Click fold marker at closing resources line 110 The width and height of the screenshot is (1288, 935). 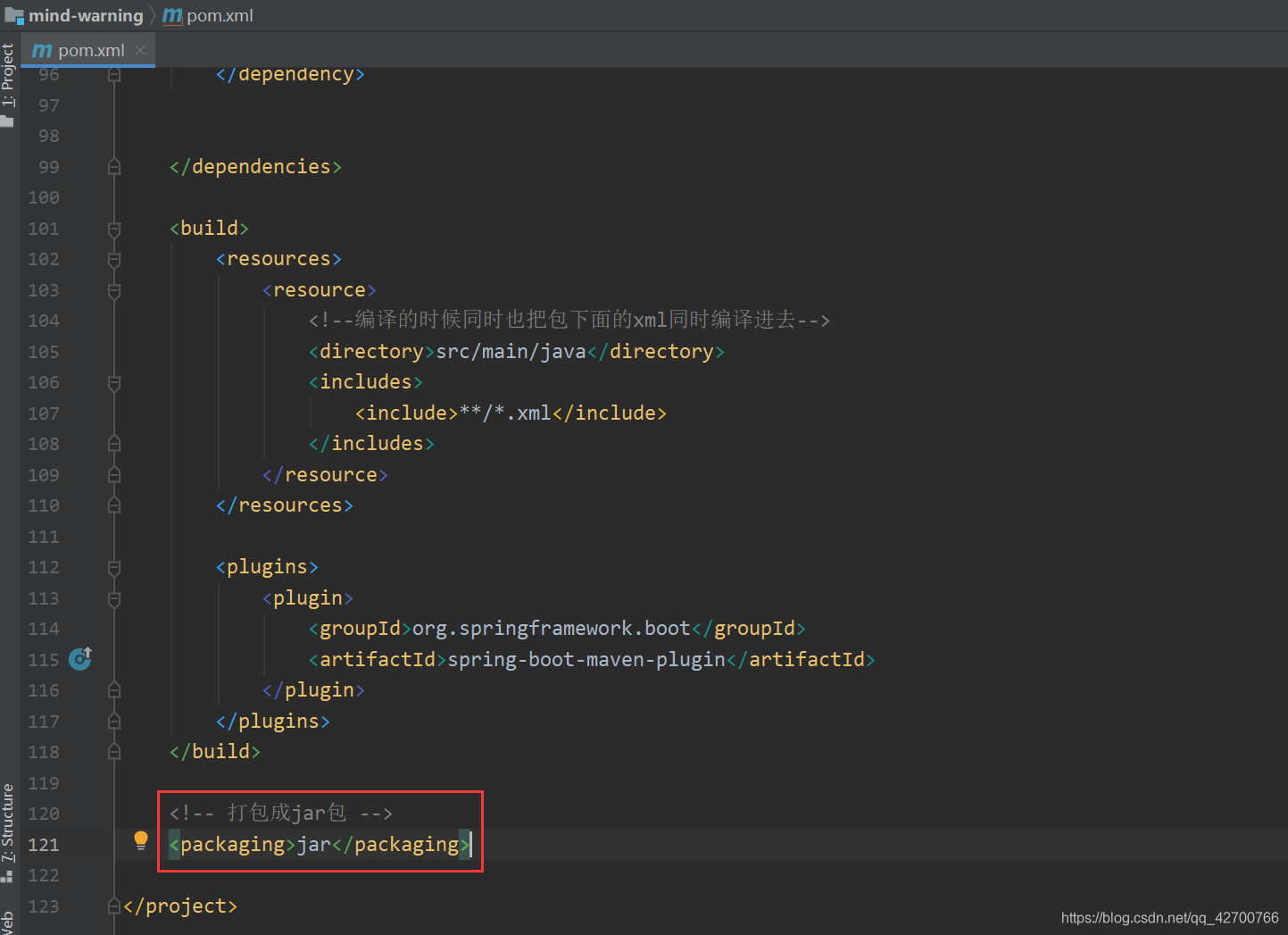pos(114,505)
